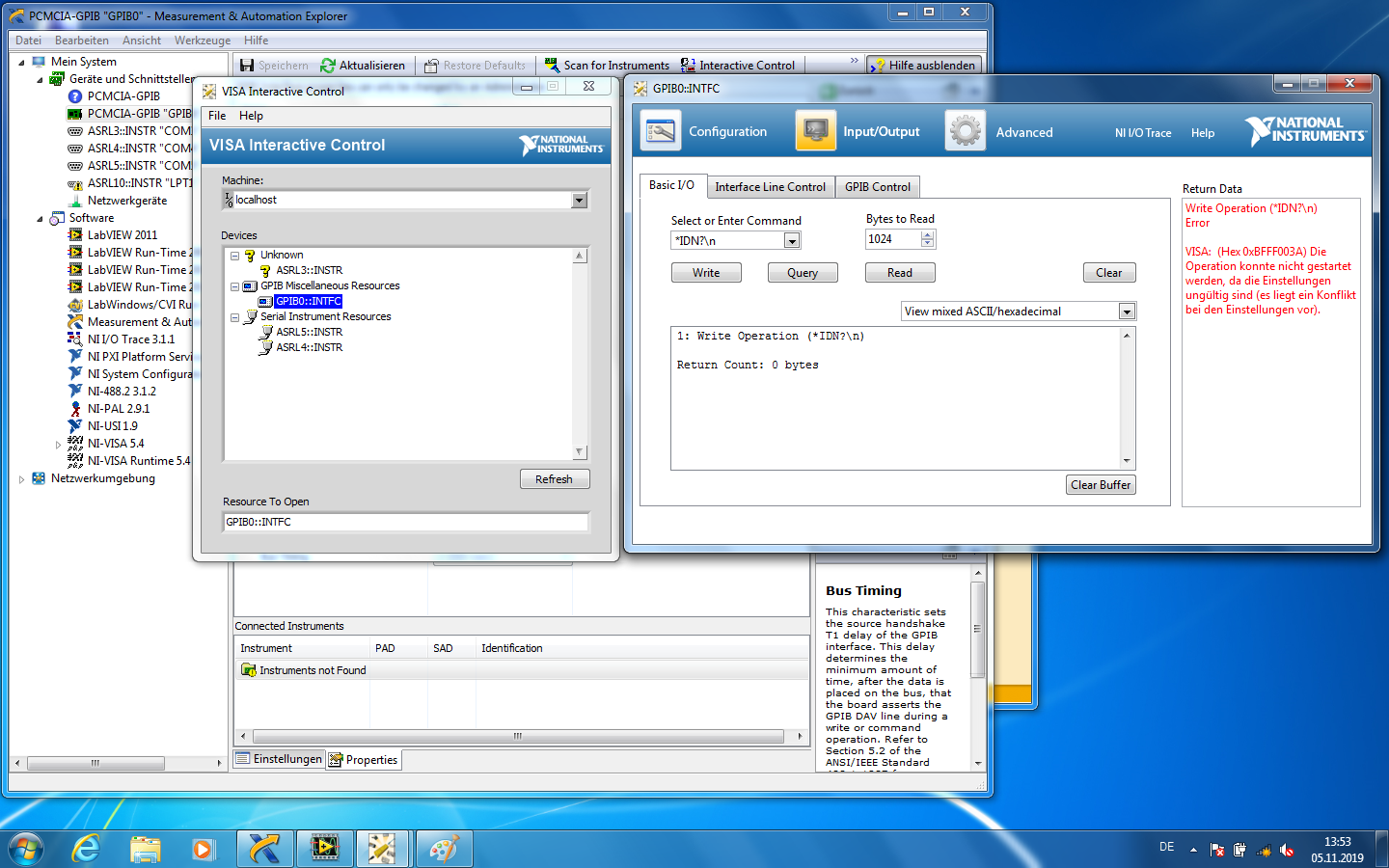This screenshot has height=868, width=1389.
Task: Open NI I/O Trace from the GPIB0::INTFC header
Action: point(1143,133)
